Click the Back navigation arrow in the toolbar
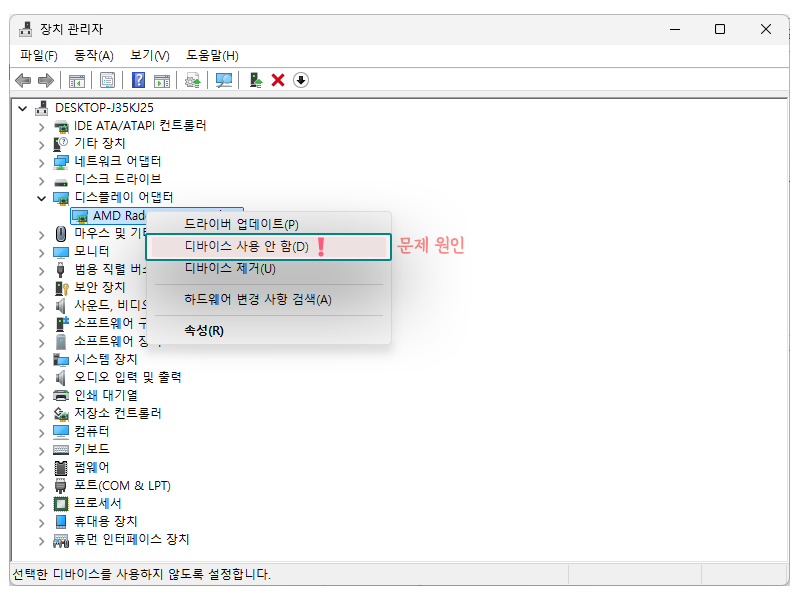Viewport: 800px width, 600px height. (22, 80)
